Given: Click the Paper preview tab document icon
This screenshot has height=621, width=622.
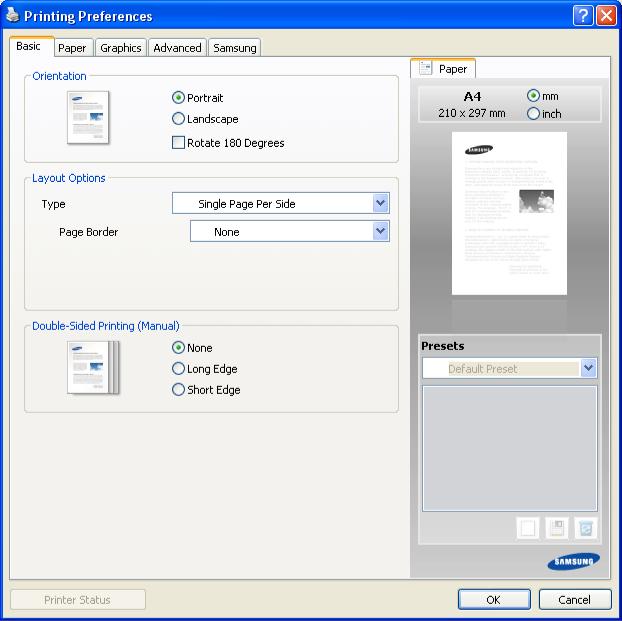Looking at the screenshot, I should pos(425,68).
